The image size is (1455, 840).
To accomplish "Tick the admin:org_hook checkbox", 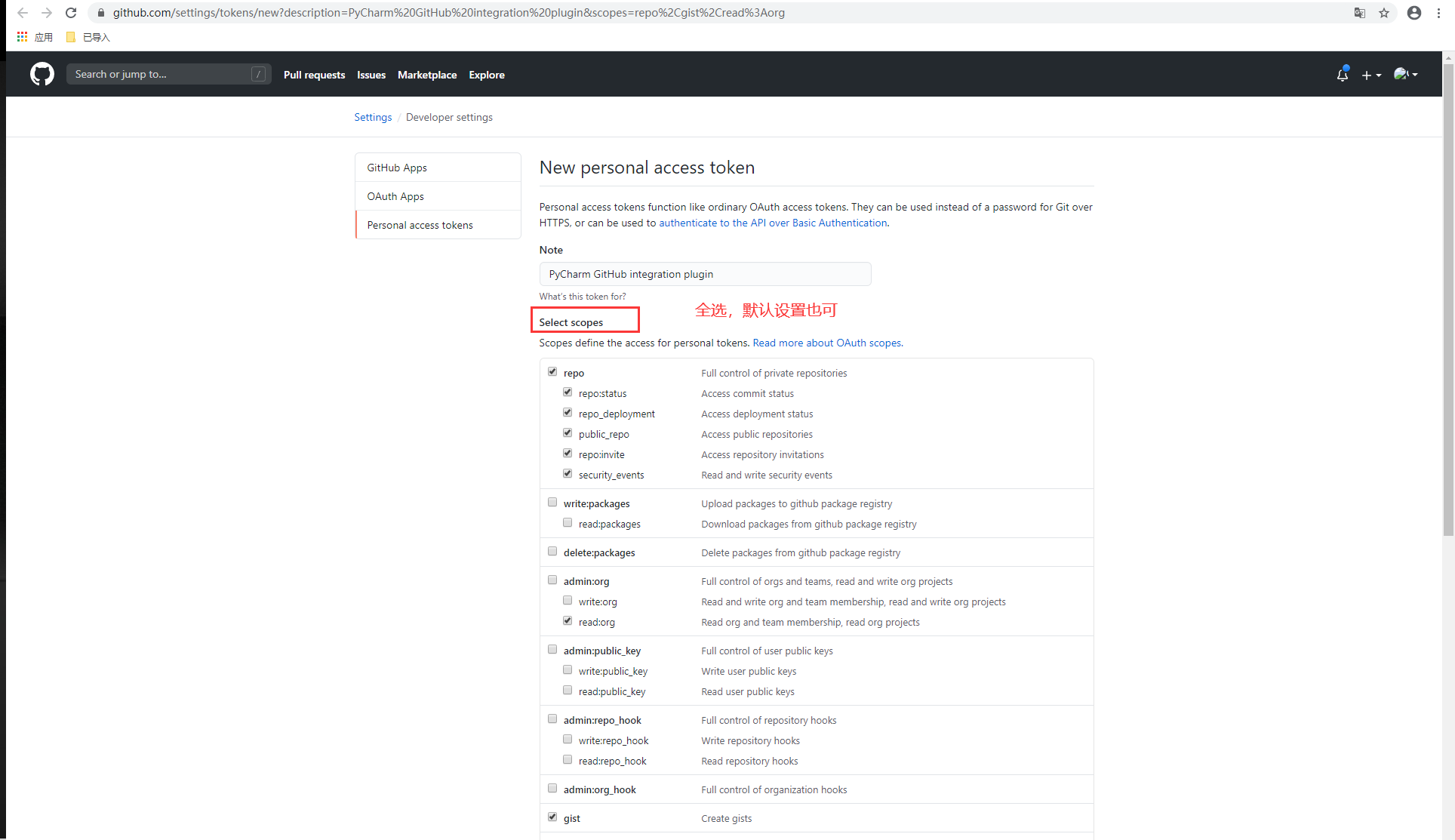I will click(552, 789).
